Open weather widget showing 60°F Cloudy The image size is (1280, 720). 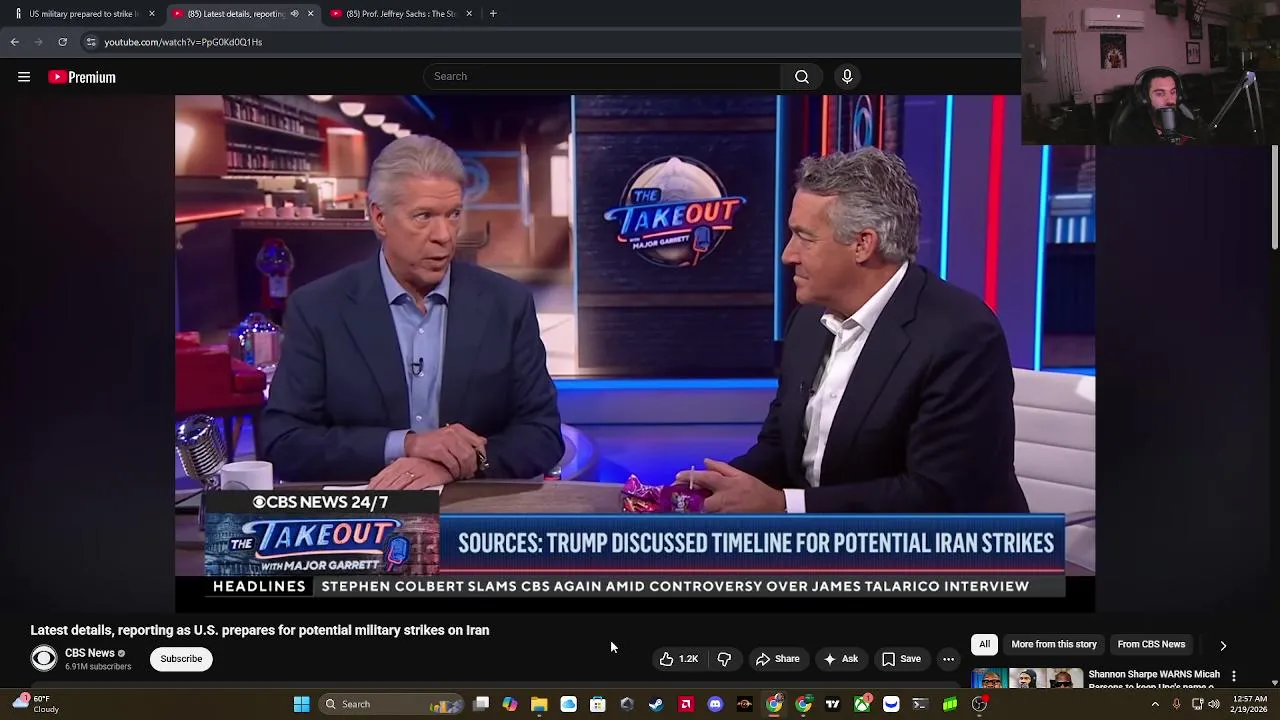(35, 704)
